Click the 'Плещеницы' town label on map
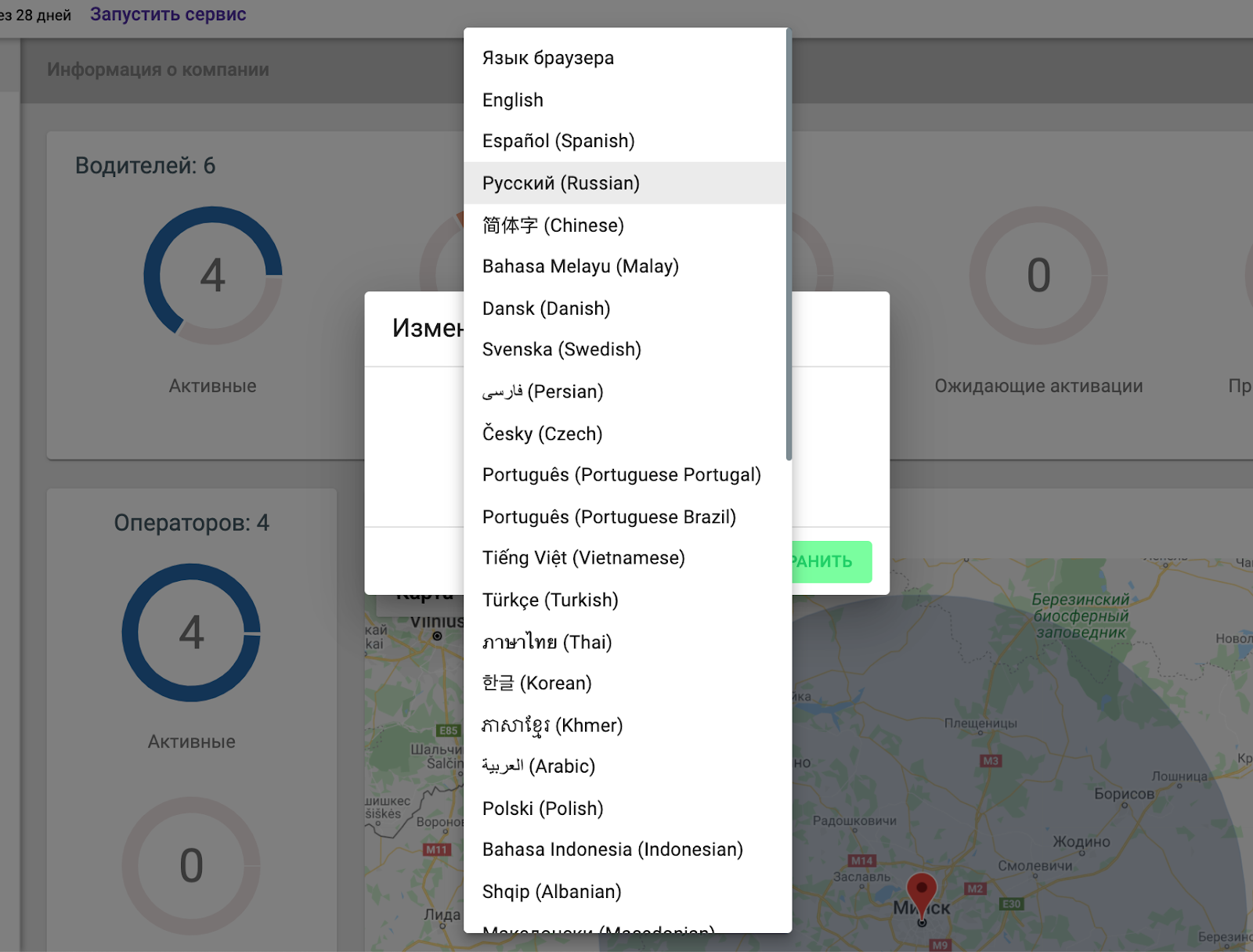Screen dimensions: 1253x952 980,723
